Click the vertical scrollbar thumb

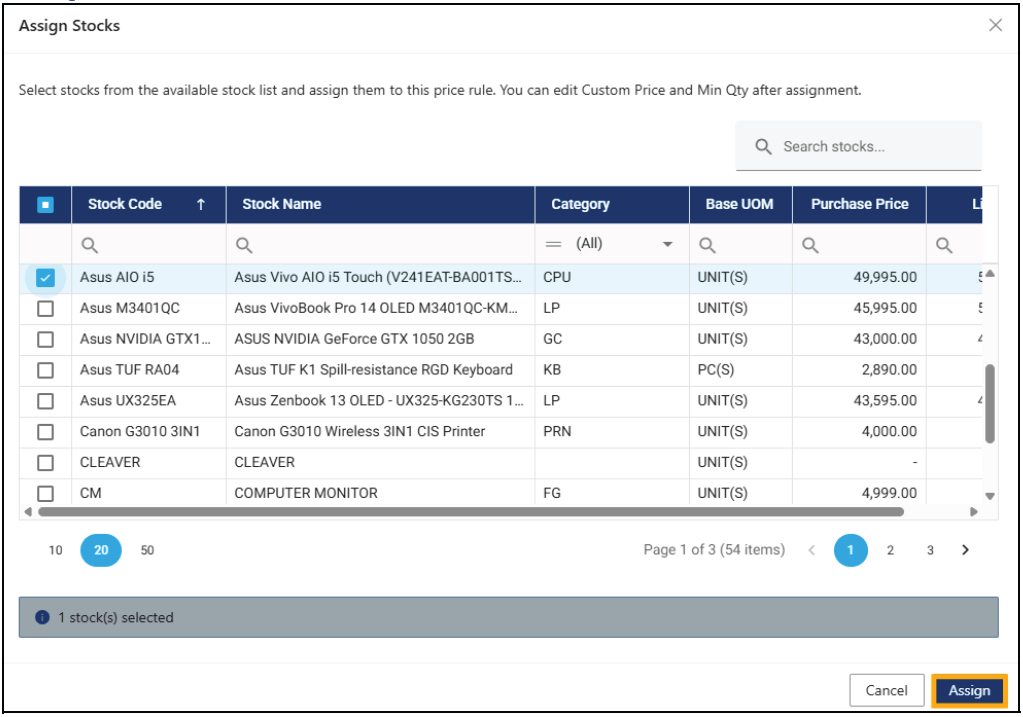tap(990, 404)
